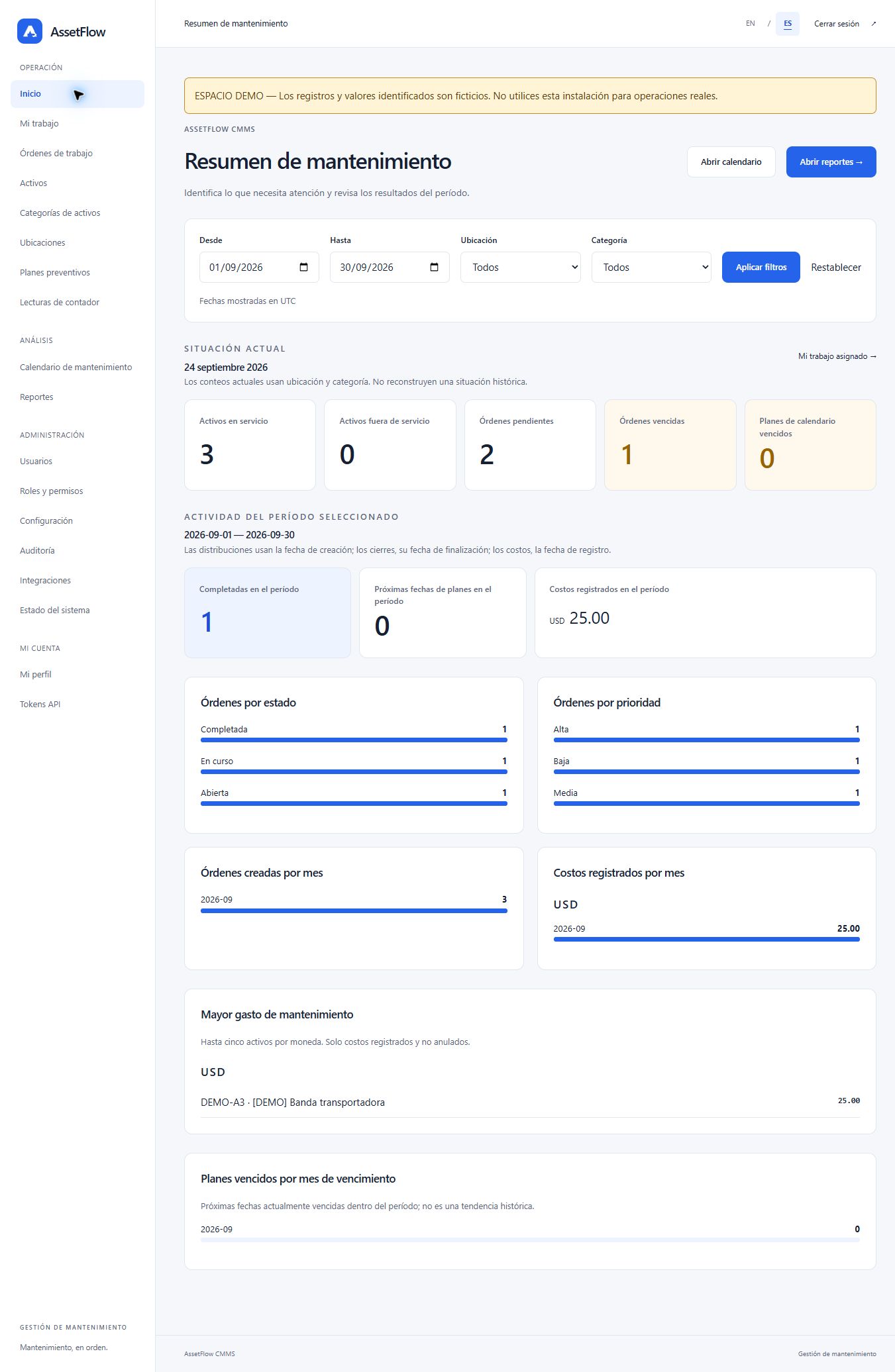
Task: Go to Auditoría
Action: (x=78, y=551)
